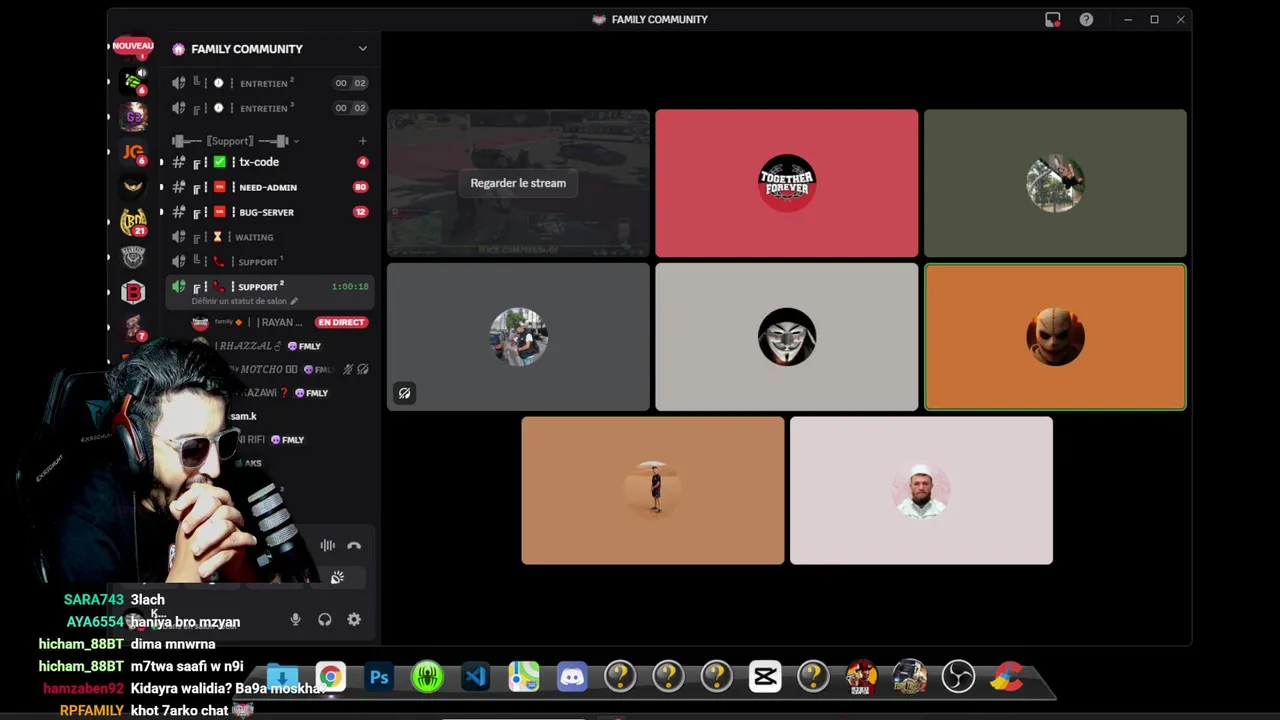
Task: Launch Red Dead Redemption from the dock
Action: (861, 678)
